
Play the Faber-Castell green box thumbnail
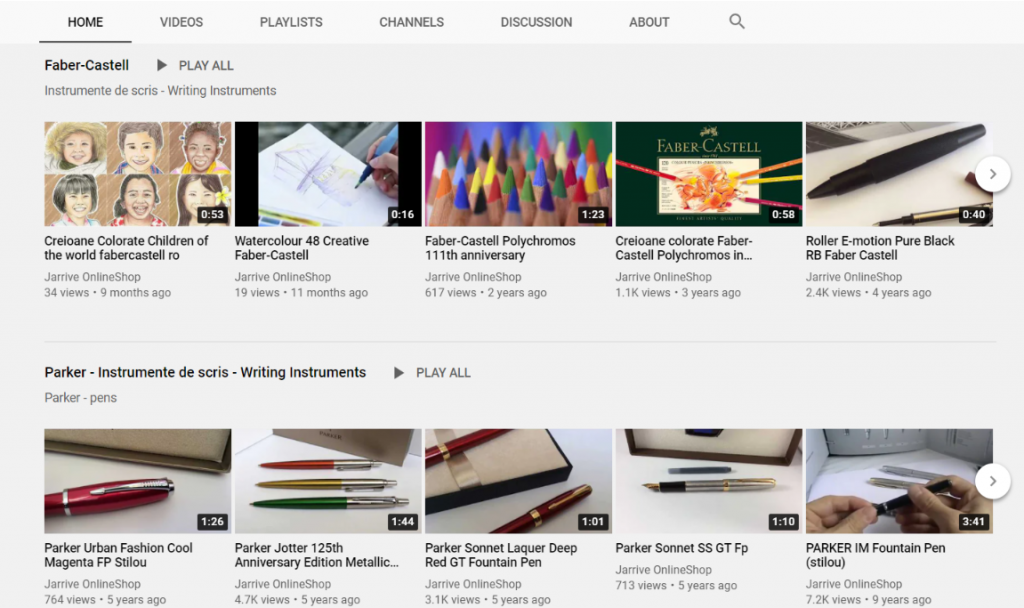click(709, 174)
